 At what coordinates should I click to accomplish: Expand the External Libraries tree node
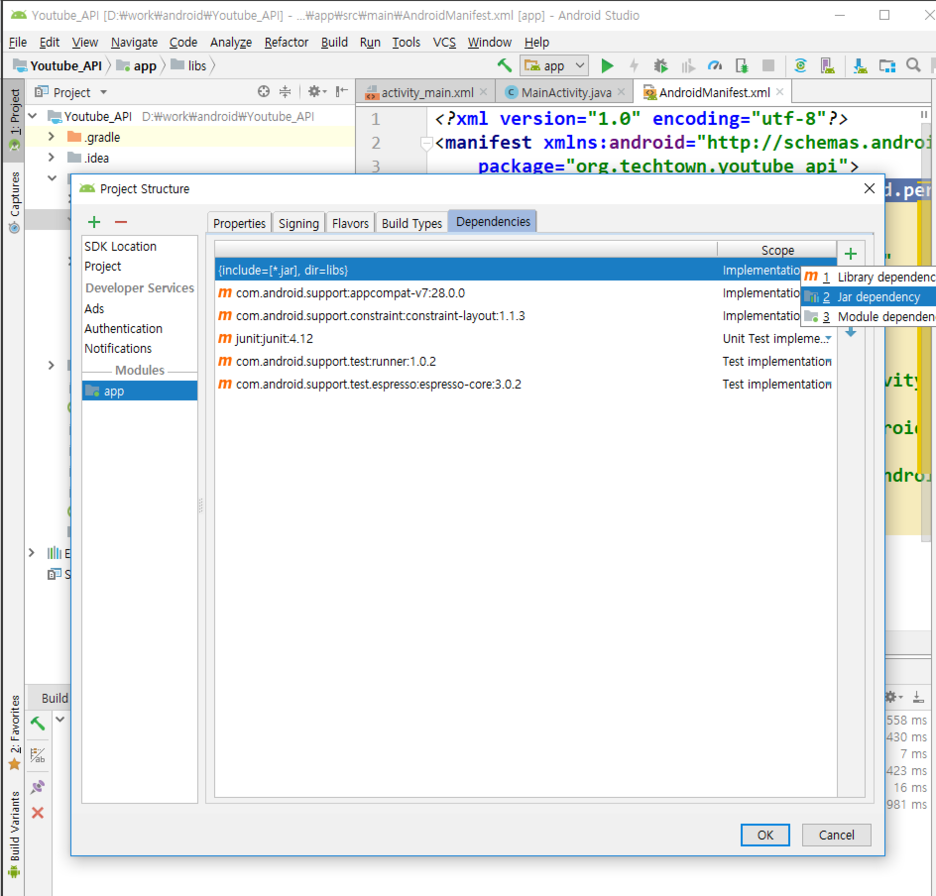(32, 553)
